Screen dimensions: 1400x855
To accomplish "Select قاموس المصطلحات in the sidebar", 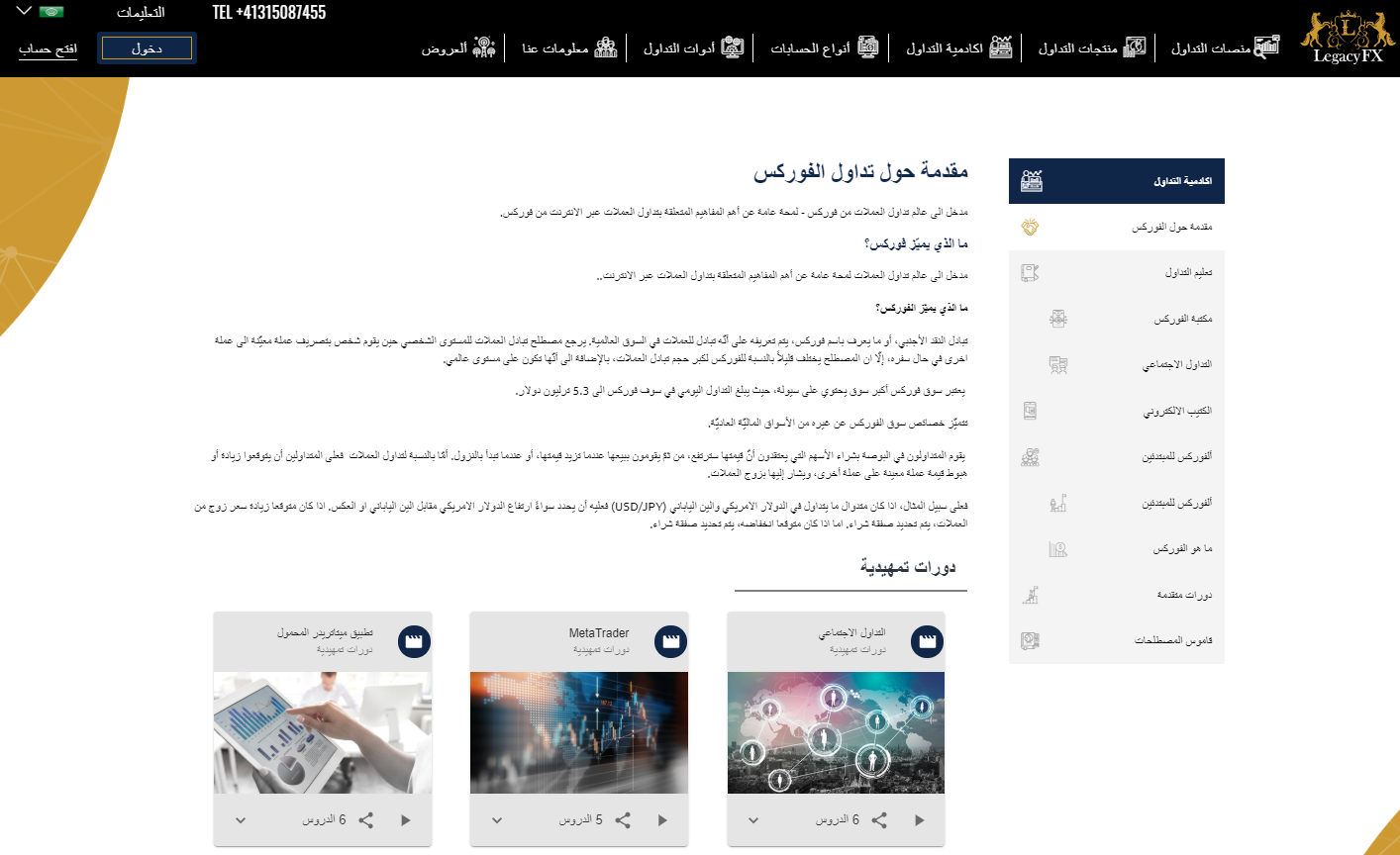I will click(x=1117, y=640).
